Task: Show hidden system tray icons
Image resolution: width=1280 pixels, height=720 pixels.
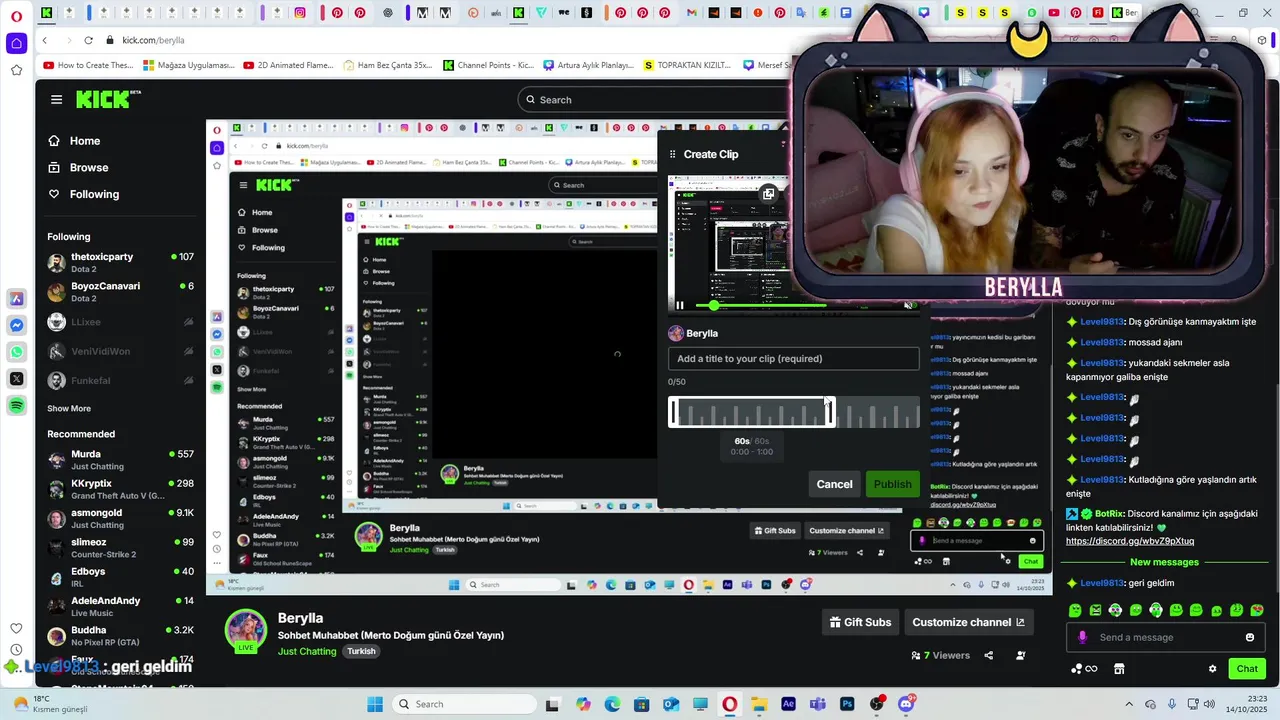Action: coord(1129,704)
